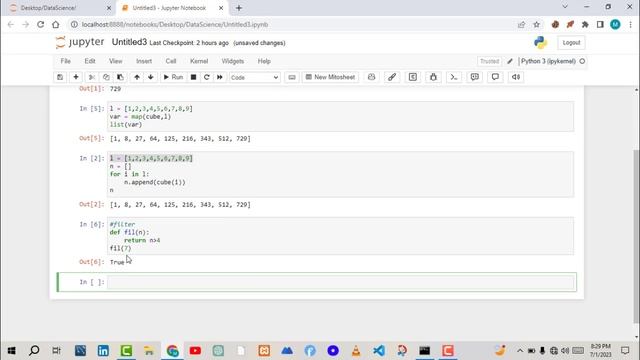This screenshot has width=640, height=360.
Task: Click the speaker sound toolbar icon
Action: click(x=516, y=77)
